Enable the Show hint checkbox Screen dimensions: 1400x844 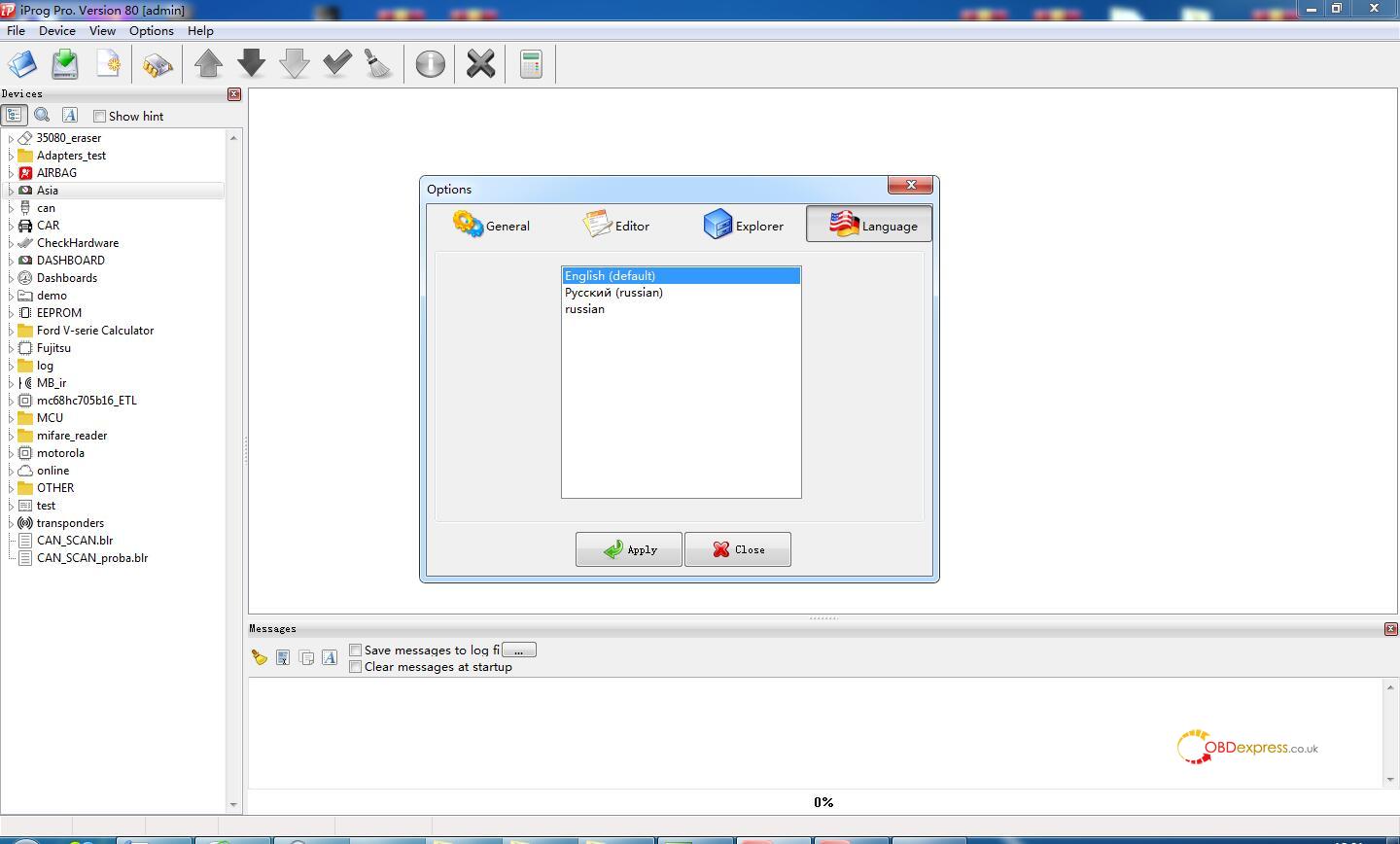pos(99,116)
